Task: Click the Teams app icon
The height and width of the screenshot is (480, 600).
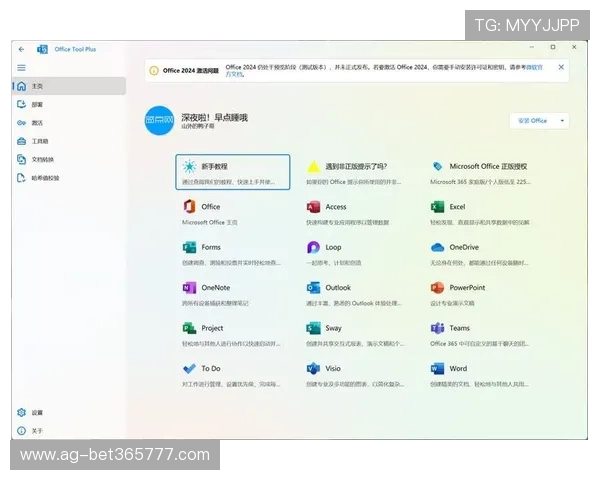Action: coord(437,328)
